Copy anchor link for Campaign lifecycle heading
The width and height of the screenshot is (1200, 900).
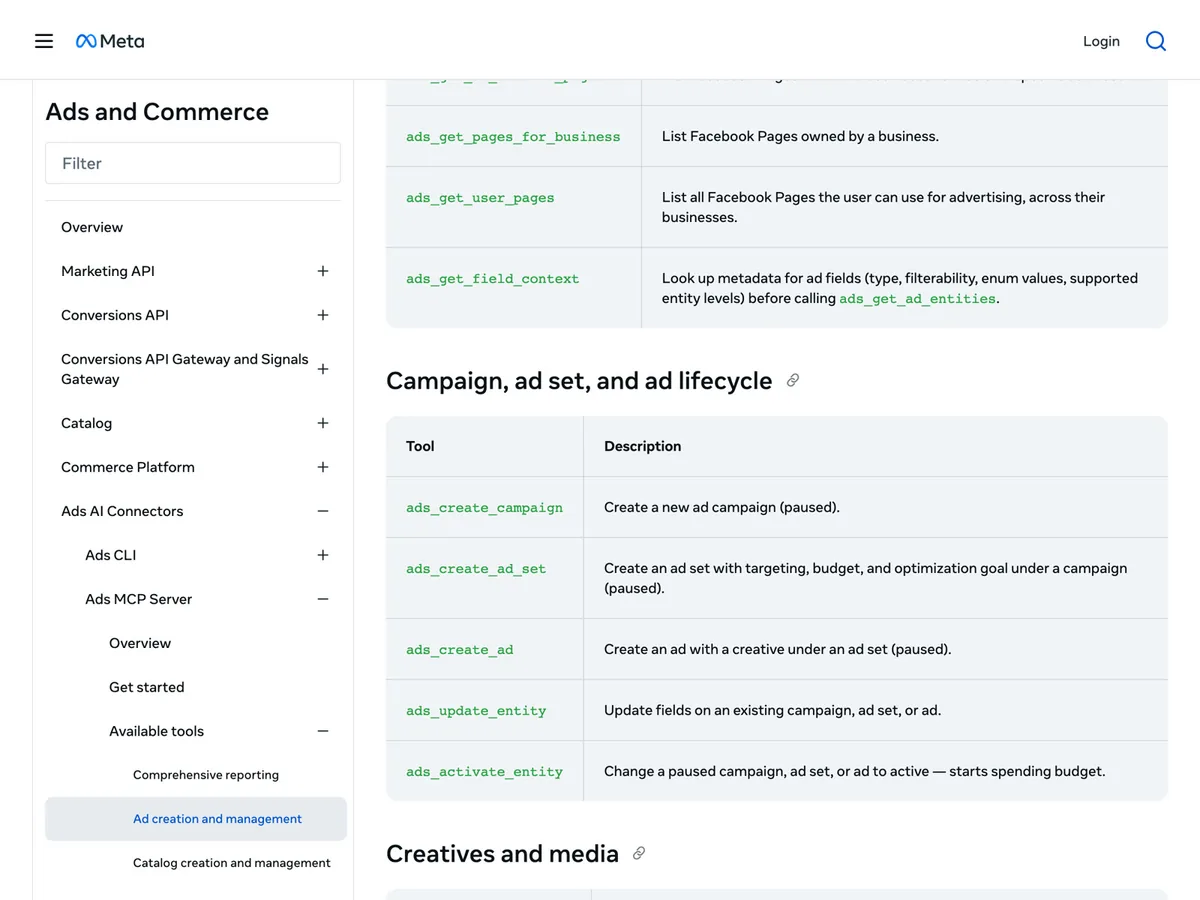(x=793, y=381)
